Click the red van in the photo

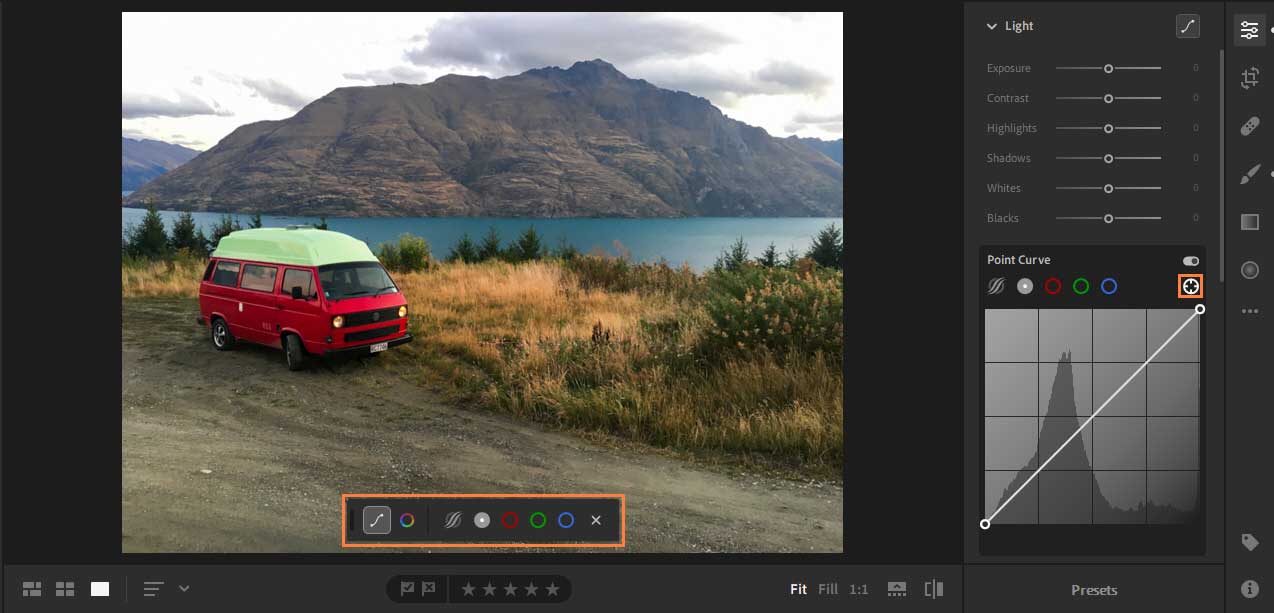point(303,300)
